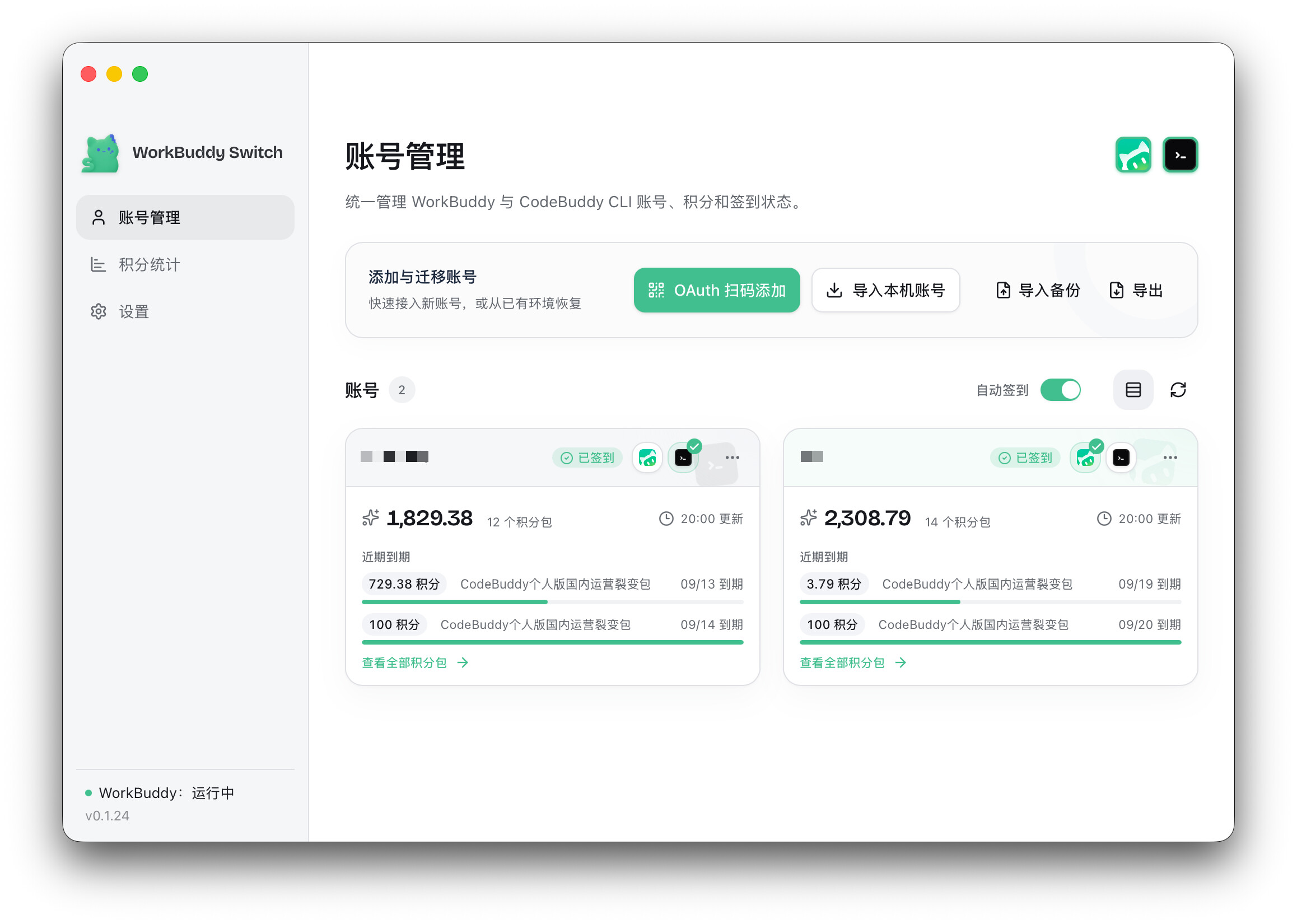Click the 已签到 badge on the 1,829.38 card
1297x924 pixels.
[587, 458]
